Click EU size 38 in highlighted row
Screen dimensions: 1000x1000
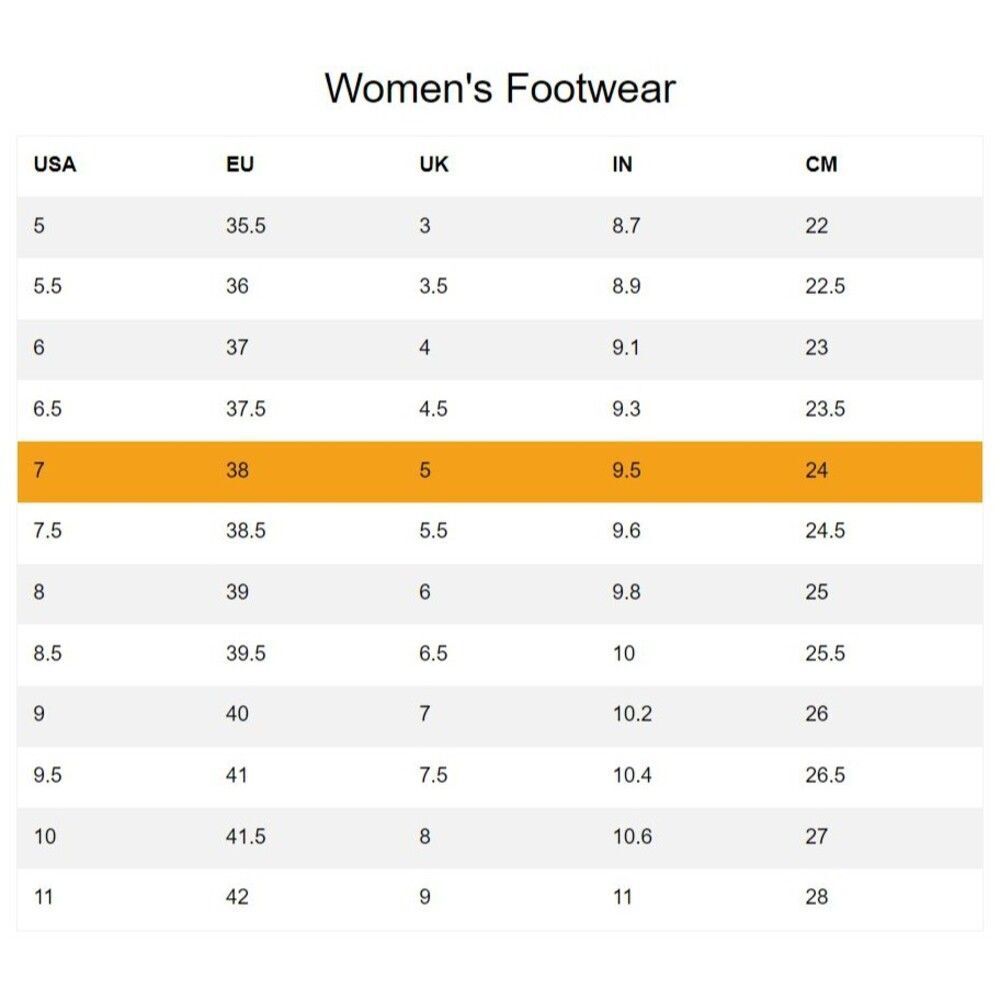click(237, 470)
